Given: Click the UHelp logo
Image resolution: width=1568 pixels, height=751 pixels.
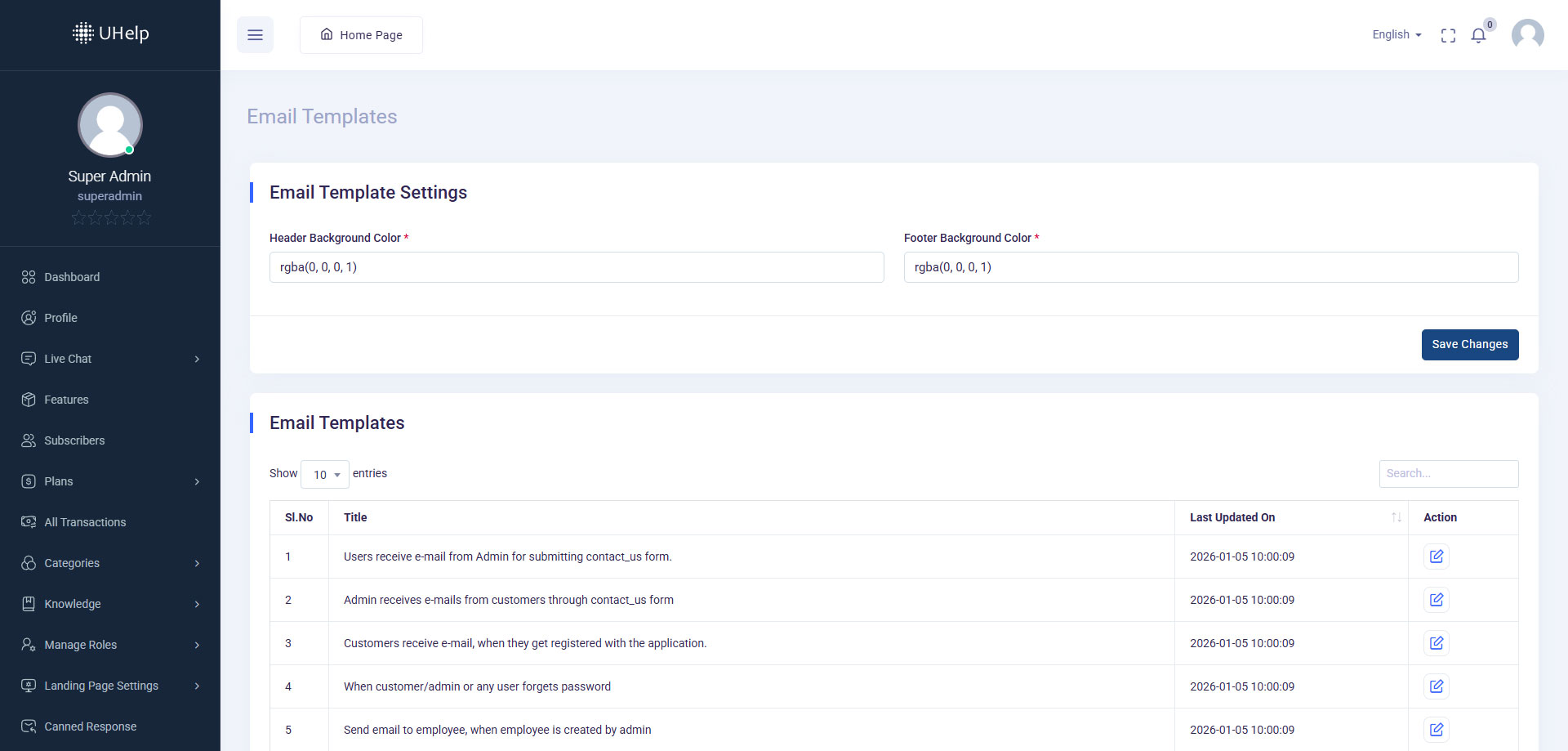Looking at the screenshot, I should point(110,34).
